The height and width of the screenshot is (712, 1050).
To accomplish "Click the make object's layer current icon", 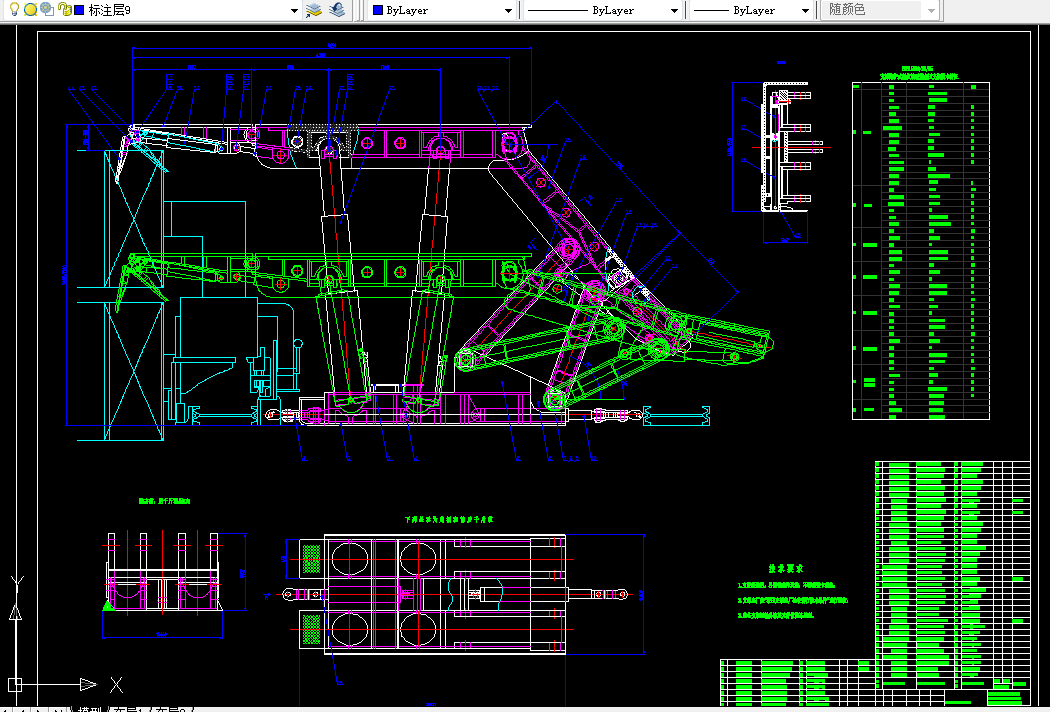I will (x=313, y=9).
